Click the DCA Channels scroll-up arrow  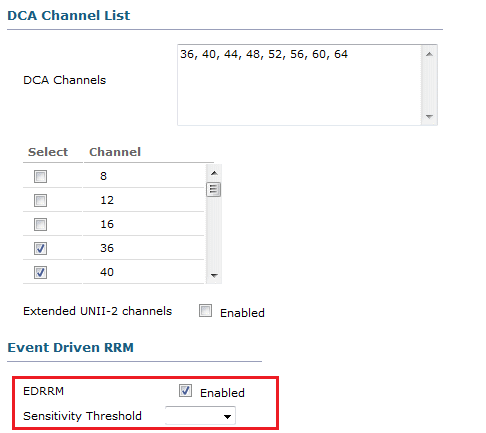(429, 54)
